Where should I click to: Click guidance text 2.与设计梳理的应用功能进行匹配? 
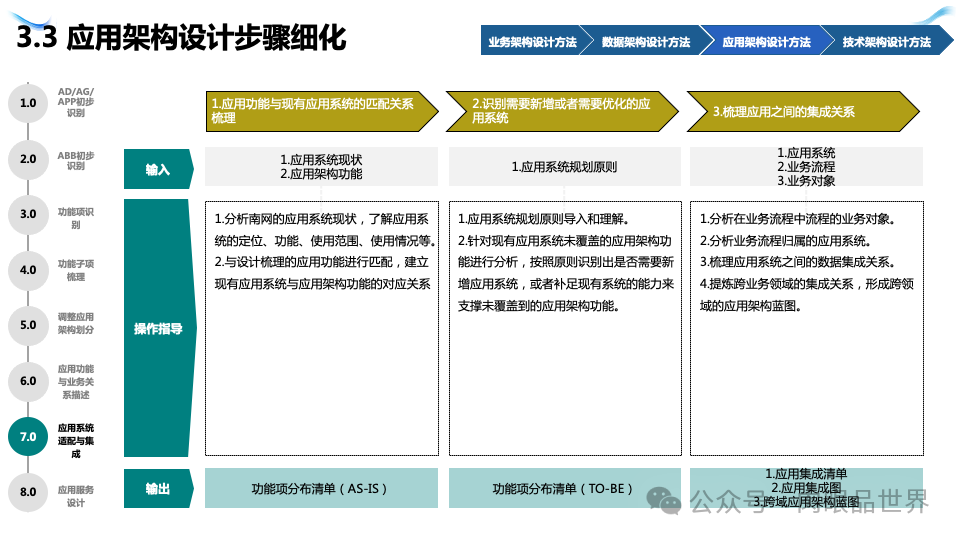(x=322, y=273)
